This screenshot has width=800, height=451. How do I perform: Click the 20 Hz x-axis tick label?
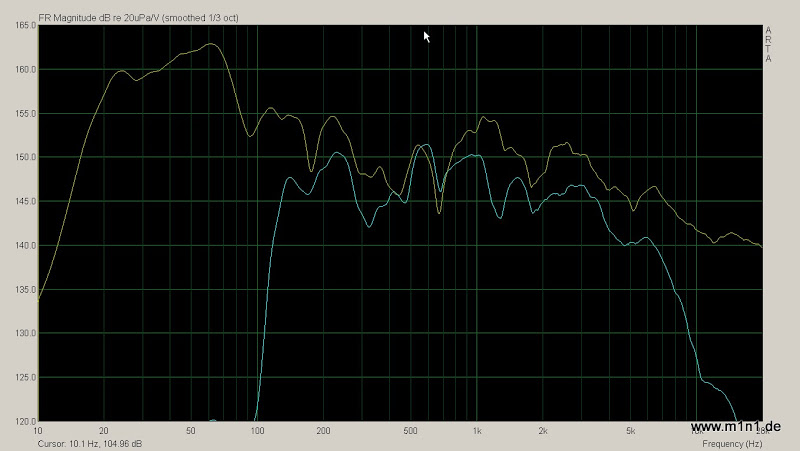[104, 431]
